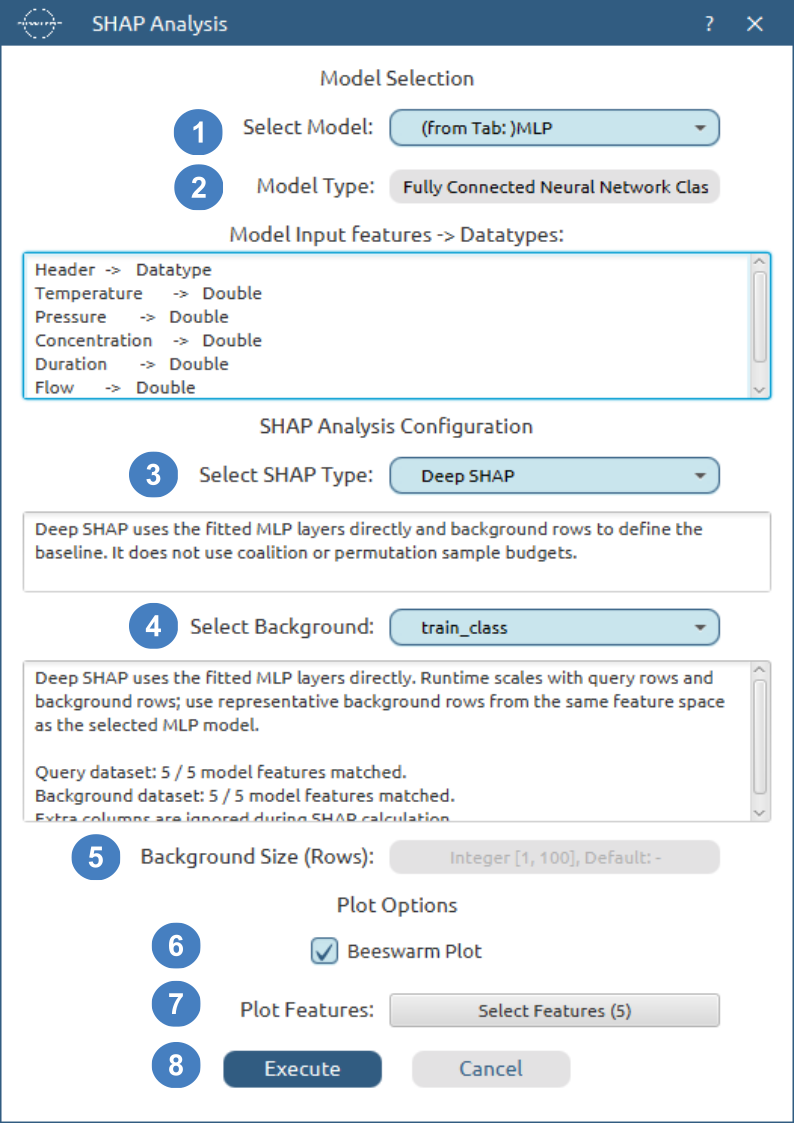Click the 'Plot Features:' label

click(x=307, y=1011)
